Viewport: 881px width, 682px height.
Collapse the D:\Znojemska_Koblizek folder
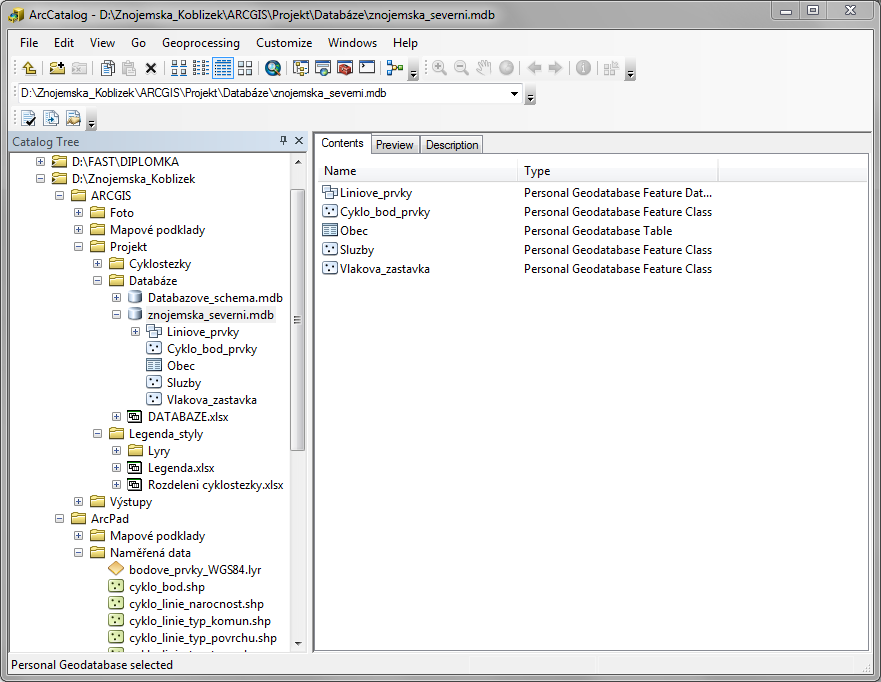(x=40, y=179)
